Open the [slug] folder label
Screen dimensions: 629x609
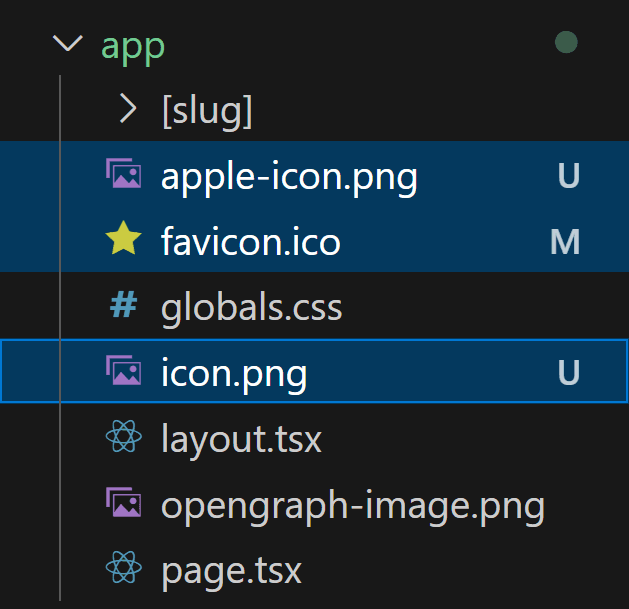[206, 110]
